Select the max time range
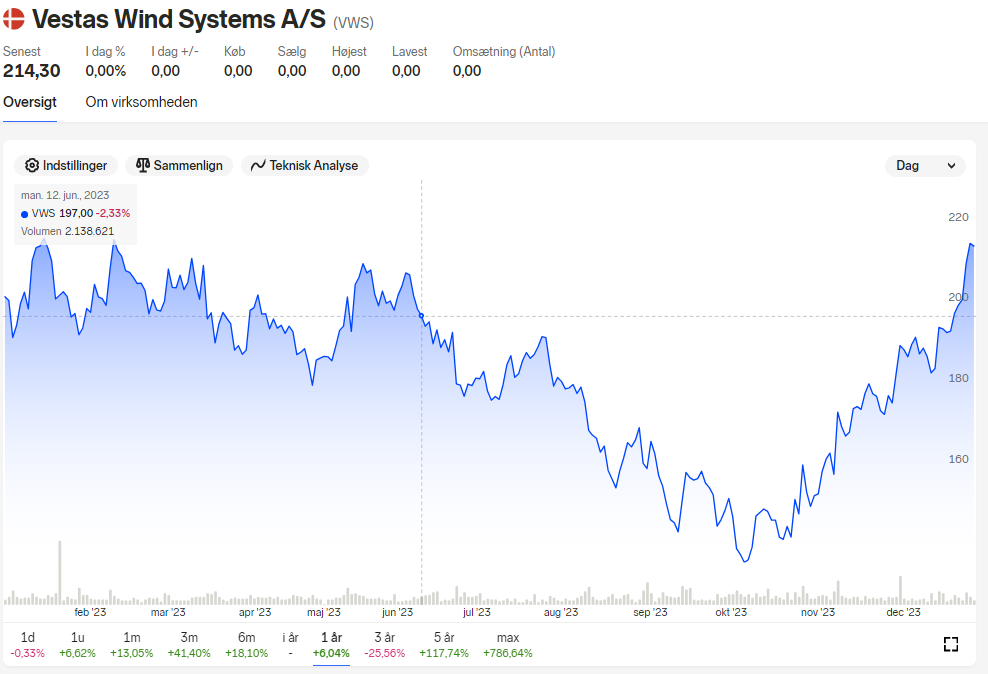The height and width of the screenshot is (674, 988). (508, 644)
